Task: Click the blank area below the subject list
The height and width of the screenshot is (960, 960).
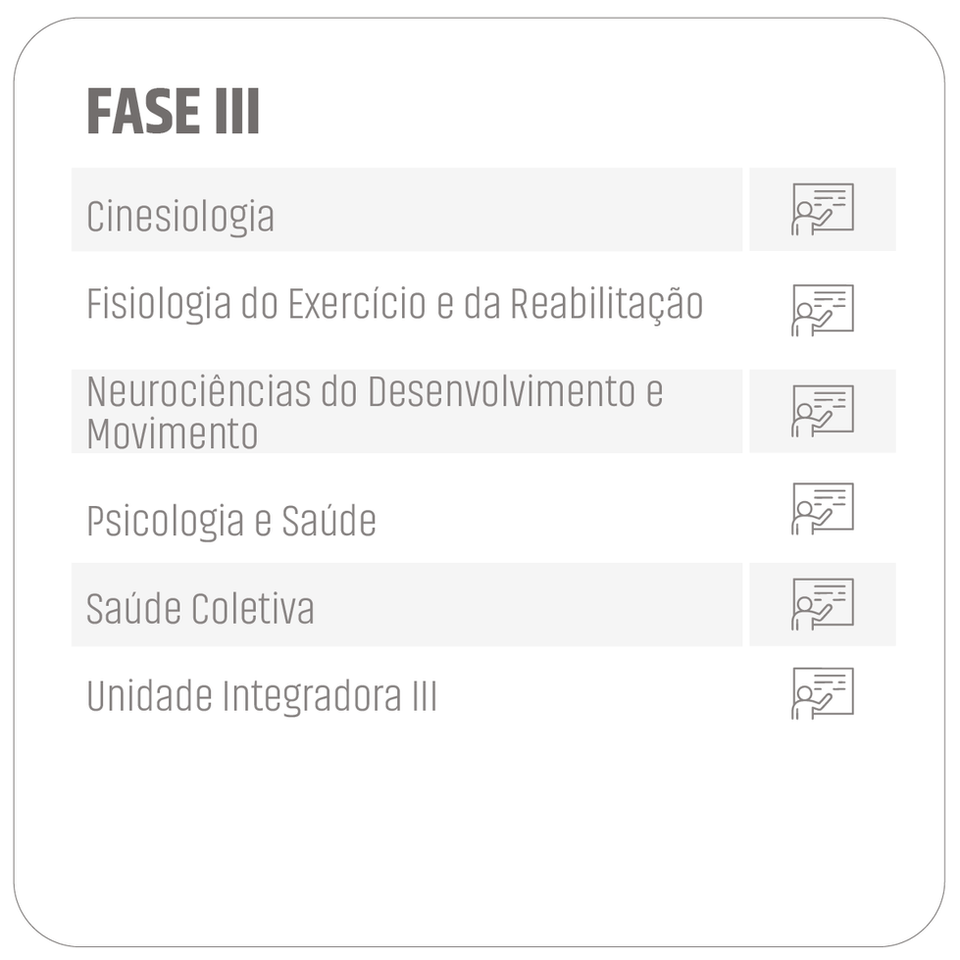Action: tap(480, 830)
